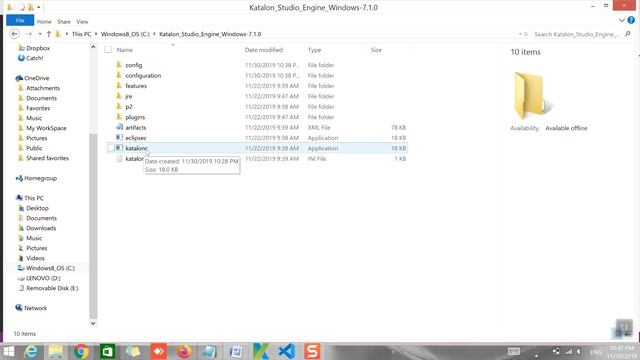Image resolution: width=640 pixels, height=360 pixels.
Task: Click the Help question mark icon
Action: (x=631, y=20)
